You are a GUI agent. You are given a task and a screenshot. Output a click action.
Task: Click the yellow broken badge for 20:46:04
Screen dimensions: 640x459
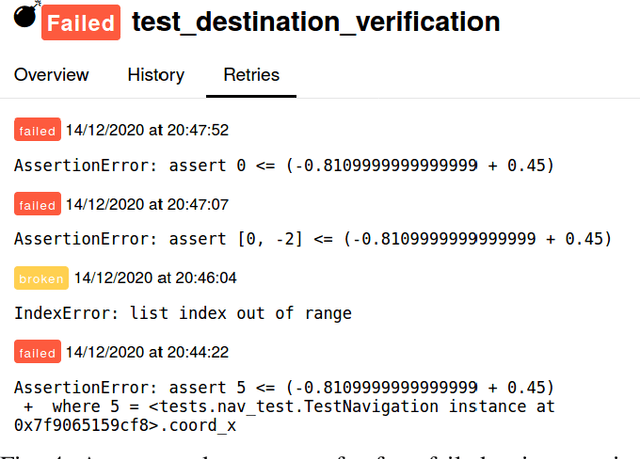click(x=41, y=279)
